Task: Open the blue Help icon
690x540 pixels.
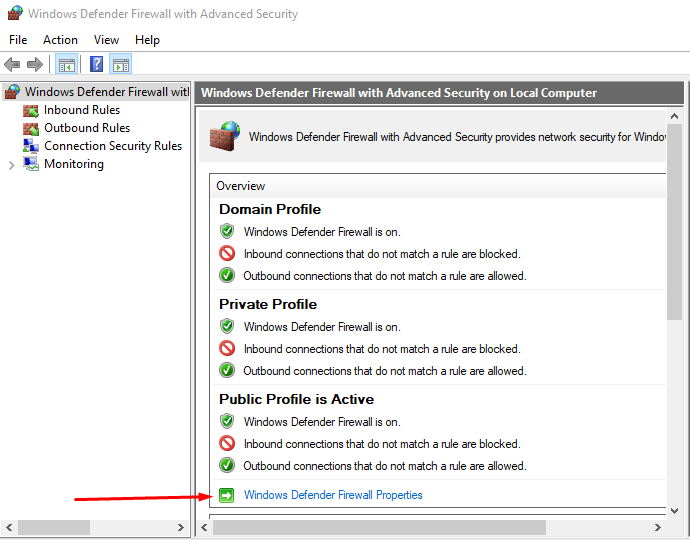Action: pyautogui.click(x=96, y=65)
